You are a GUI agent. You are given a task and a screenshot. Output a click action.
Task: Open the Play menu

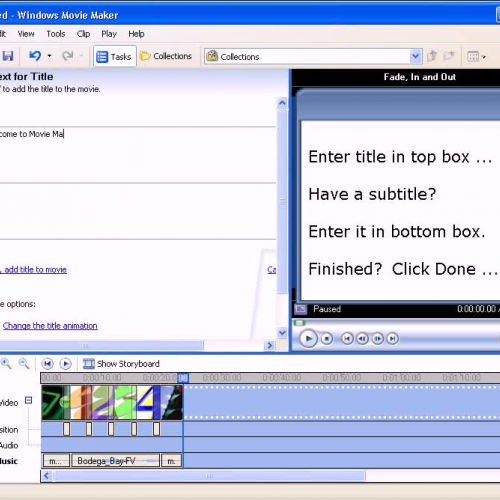point(109,34)
